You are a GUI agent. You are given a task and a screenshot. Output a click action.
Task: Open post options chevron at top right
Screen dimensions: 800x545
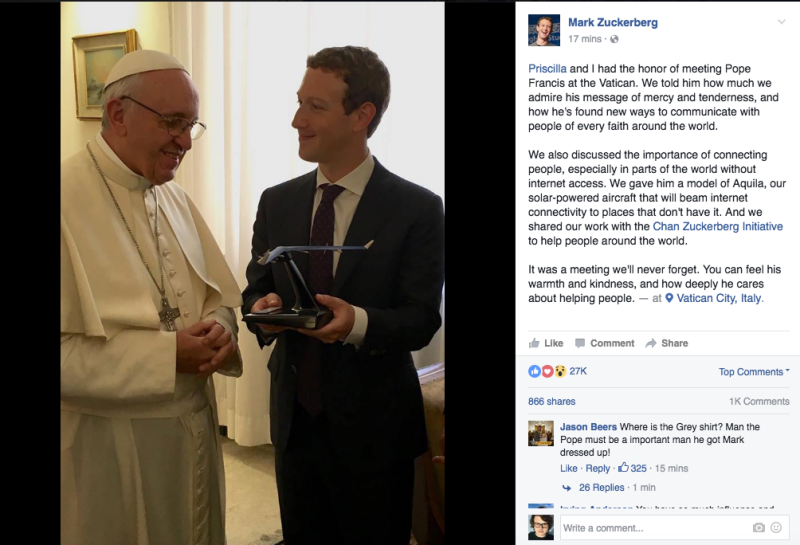point(781,22)
